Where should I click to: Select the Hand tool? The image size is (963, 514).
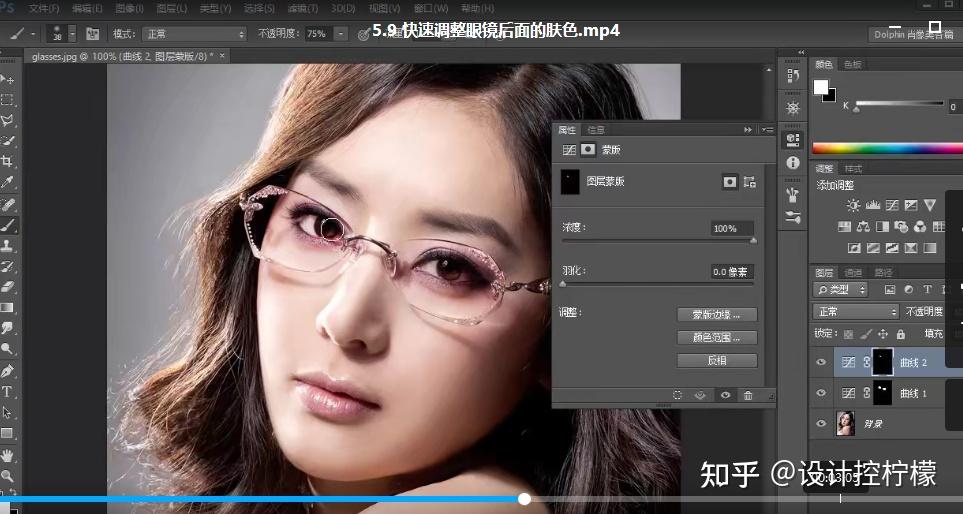coord(7,456)
